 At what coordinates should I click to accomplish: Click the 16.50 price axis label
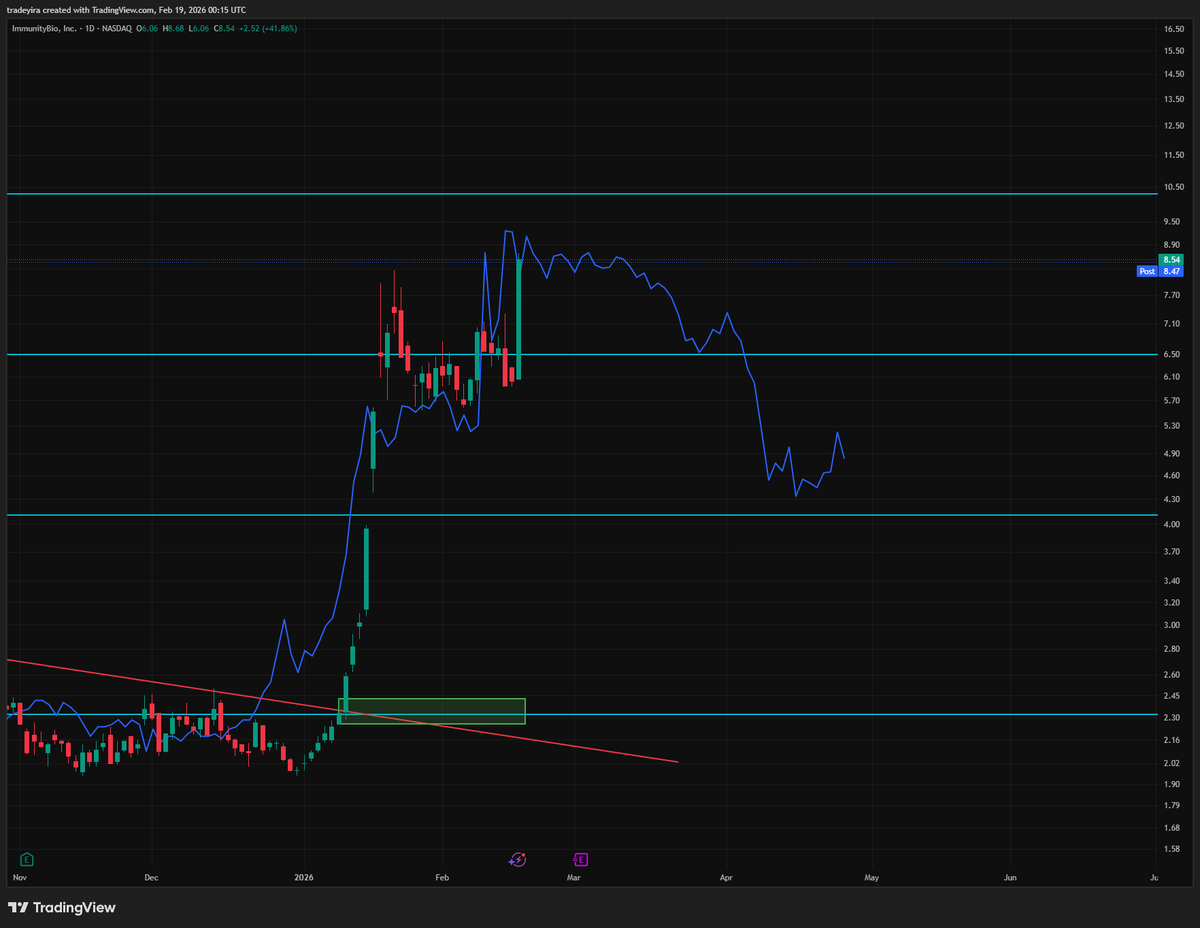(x=1173, y=30)
